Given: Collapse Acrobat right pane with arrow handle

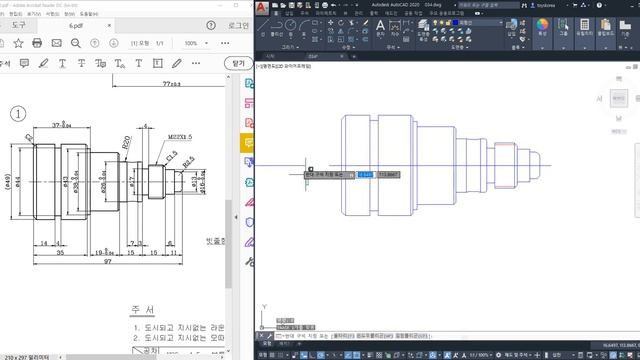Looking at the screenshot, I should click(236, 217).
